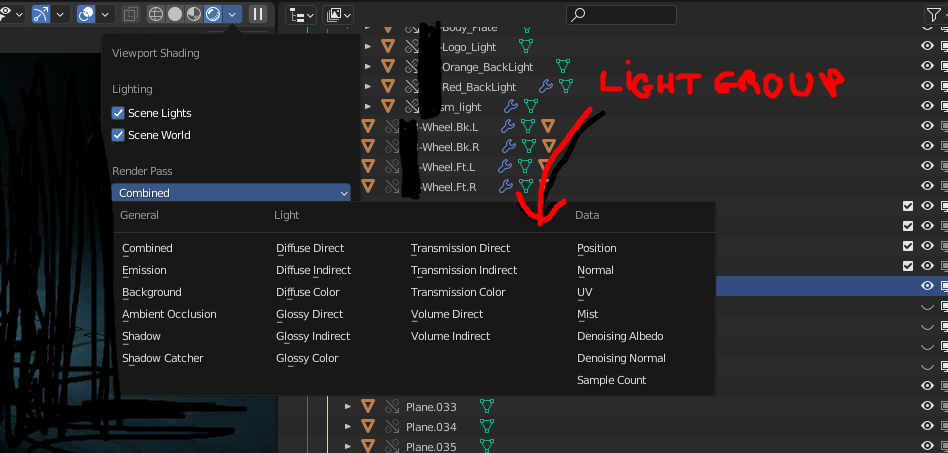Viewport: 948px width, 453px height.
Task: Show the Position data pass
Action: (596, 248)
